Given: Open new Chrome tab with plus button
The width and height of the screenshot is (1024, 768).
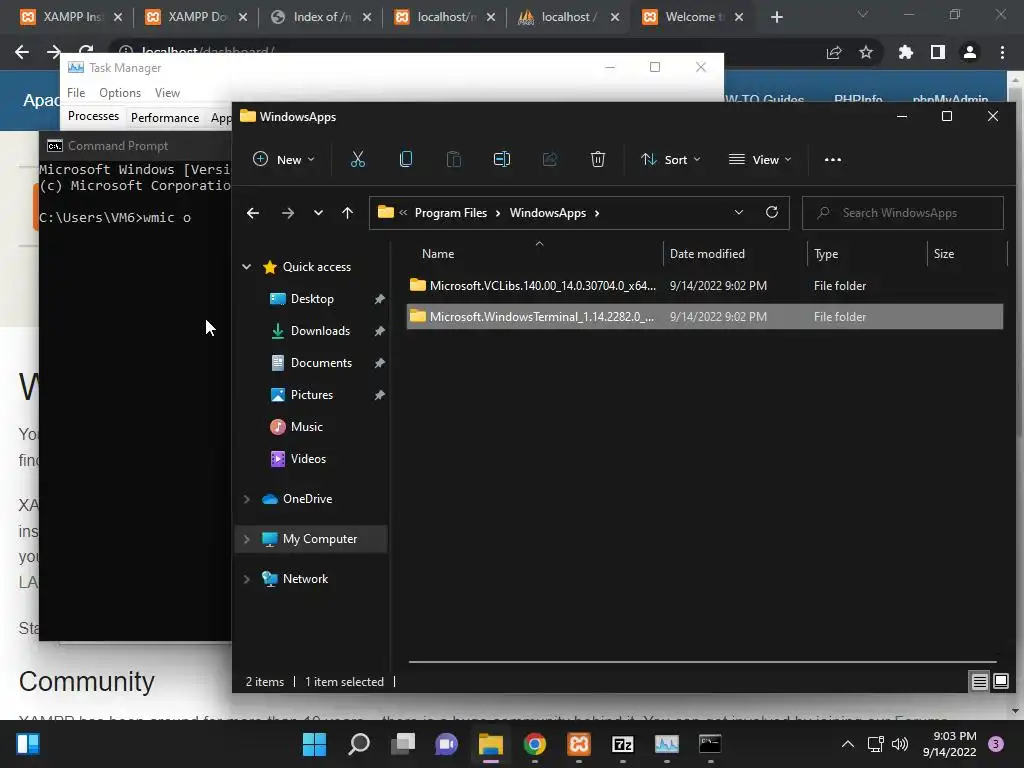Looking at the screenshot, I should 776,17.
